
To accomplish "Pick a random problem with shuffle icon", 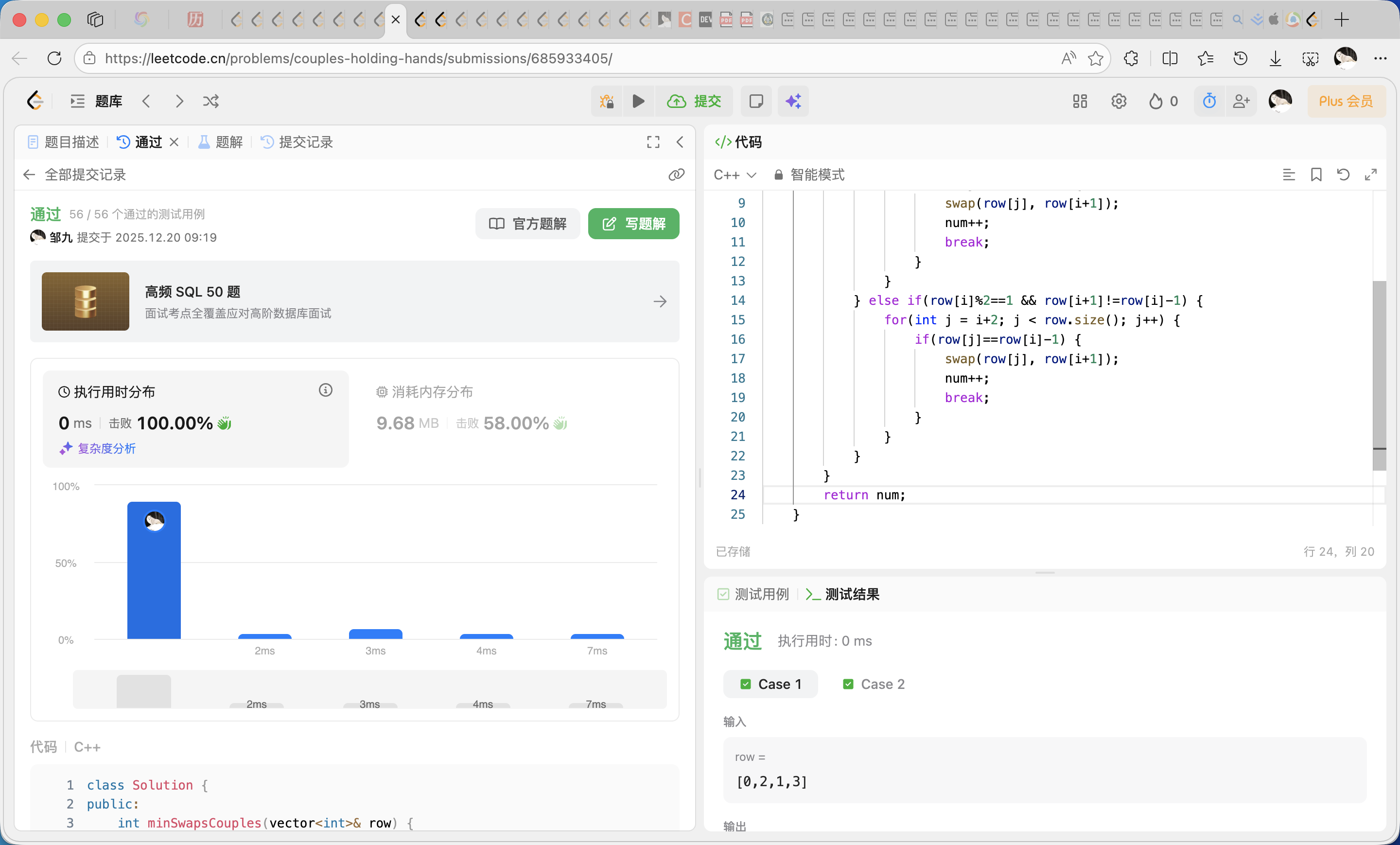I will [x=211, y=101].
